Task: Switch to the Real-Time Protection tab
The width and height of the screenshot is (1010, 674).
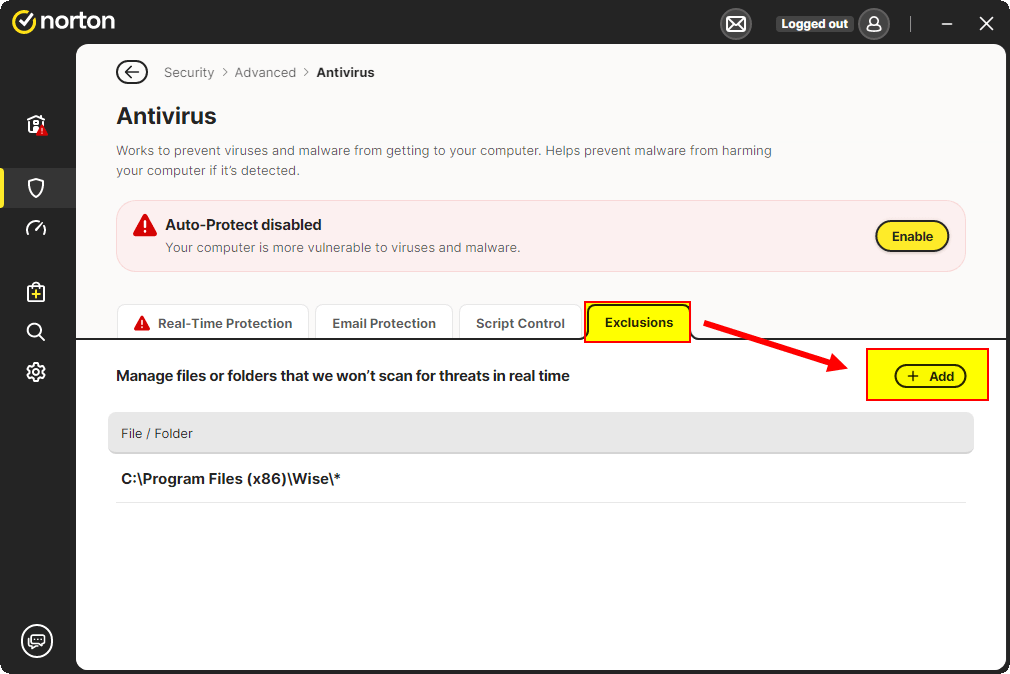Action: (213, 322)
